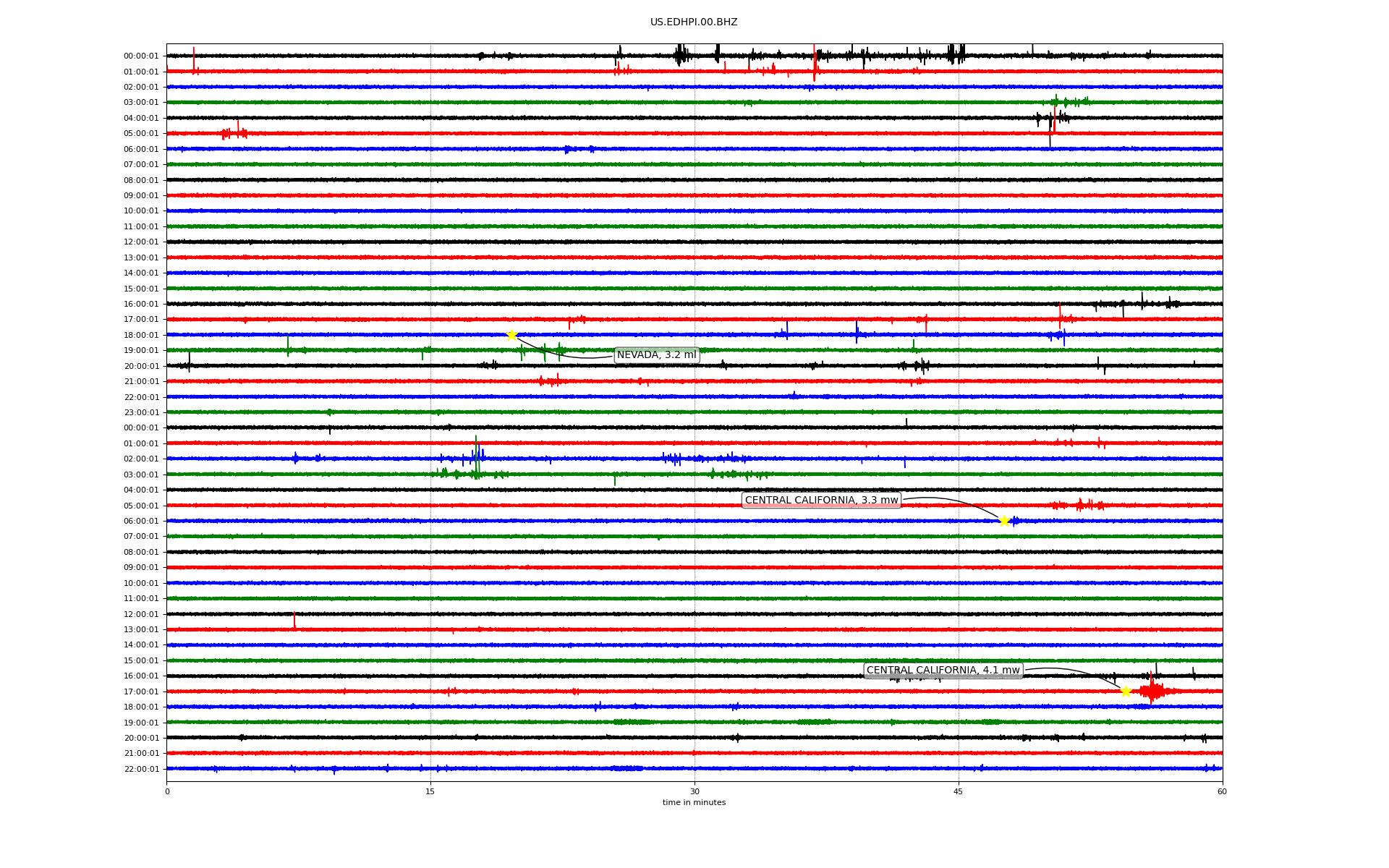This screenshot has height=868, width=1389.
Task: Click the 15 tick label on x-axis
Action: (430, 791)
